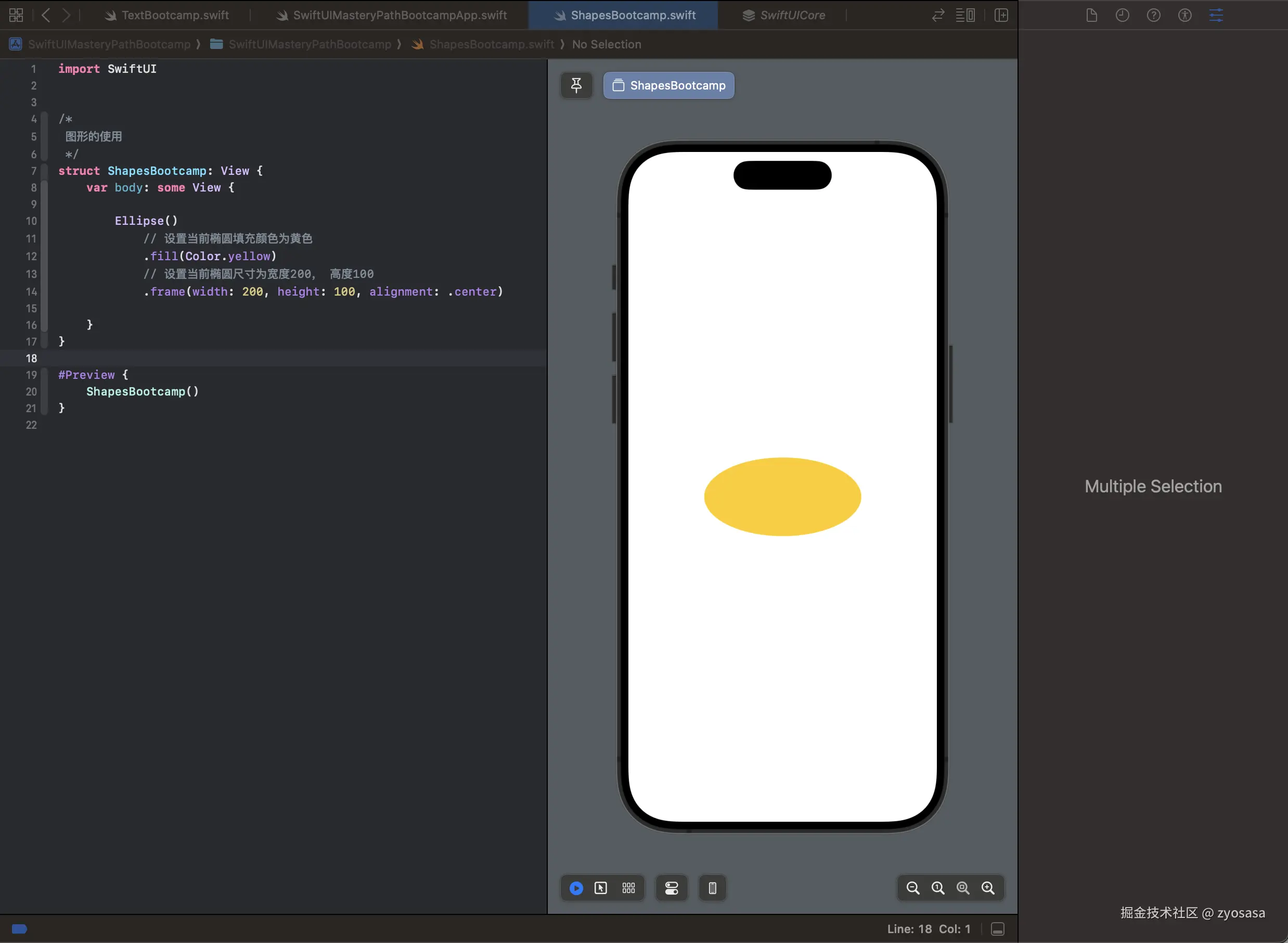Image resolution: width=1288 pixels, height=943 pixels.
Task: Pin the canvas preview
Action: [x=576, y=86]
